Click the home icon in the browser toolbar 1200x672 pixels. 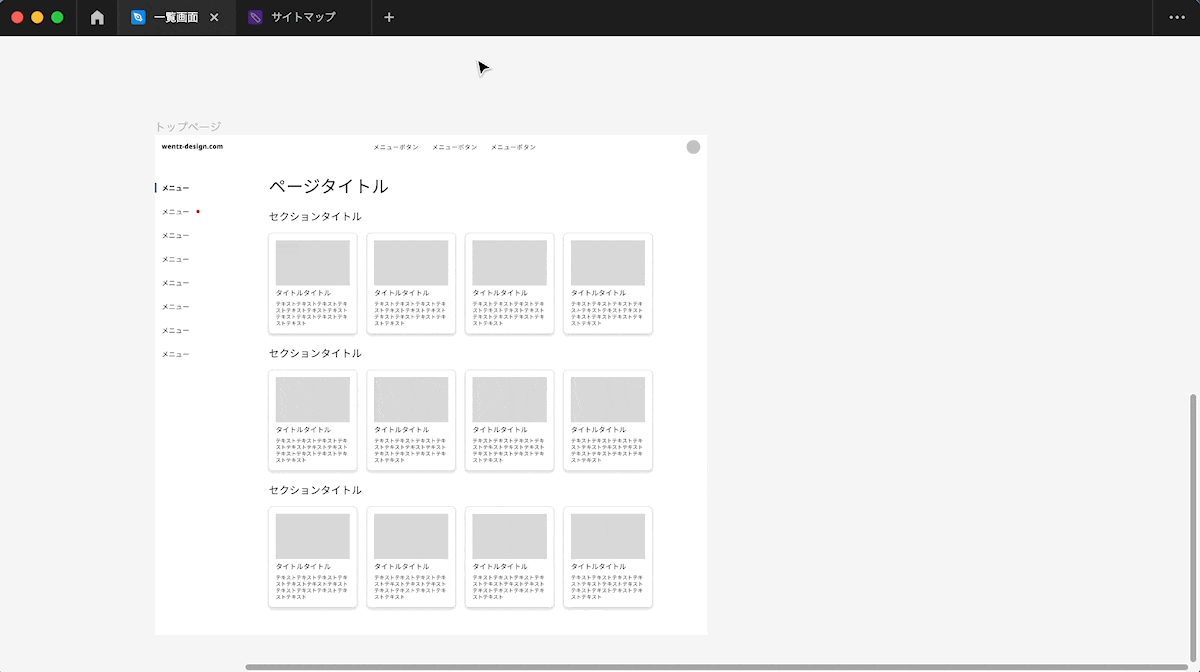coord(97,17)
